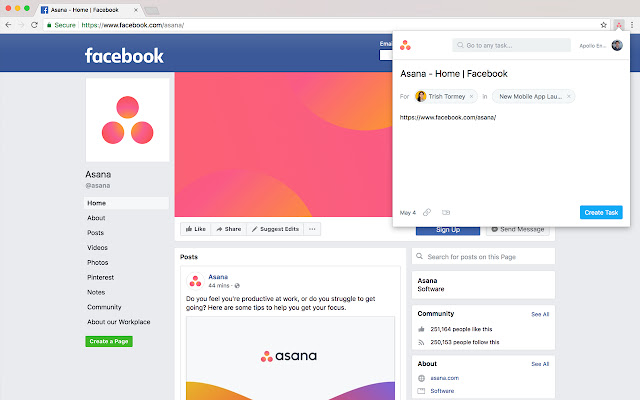Click the Asana page name heading
The height and width of the screenshot is (400, 640).
click(98, 174)
